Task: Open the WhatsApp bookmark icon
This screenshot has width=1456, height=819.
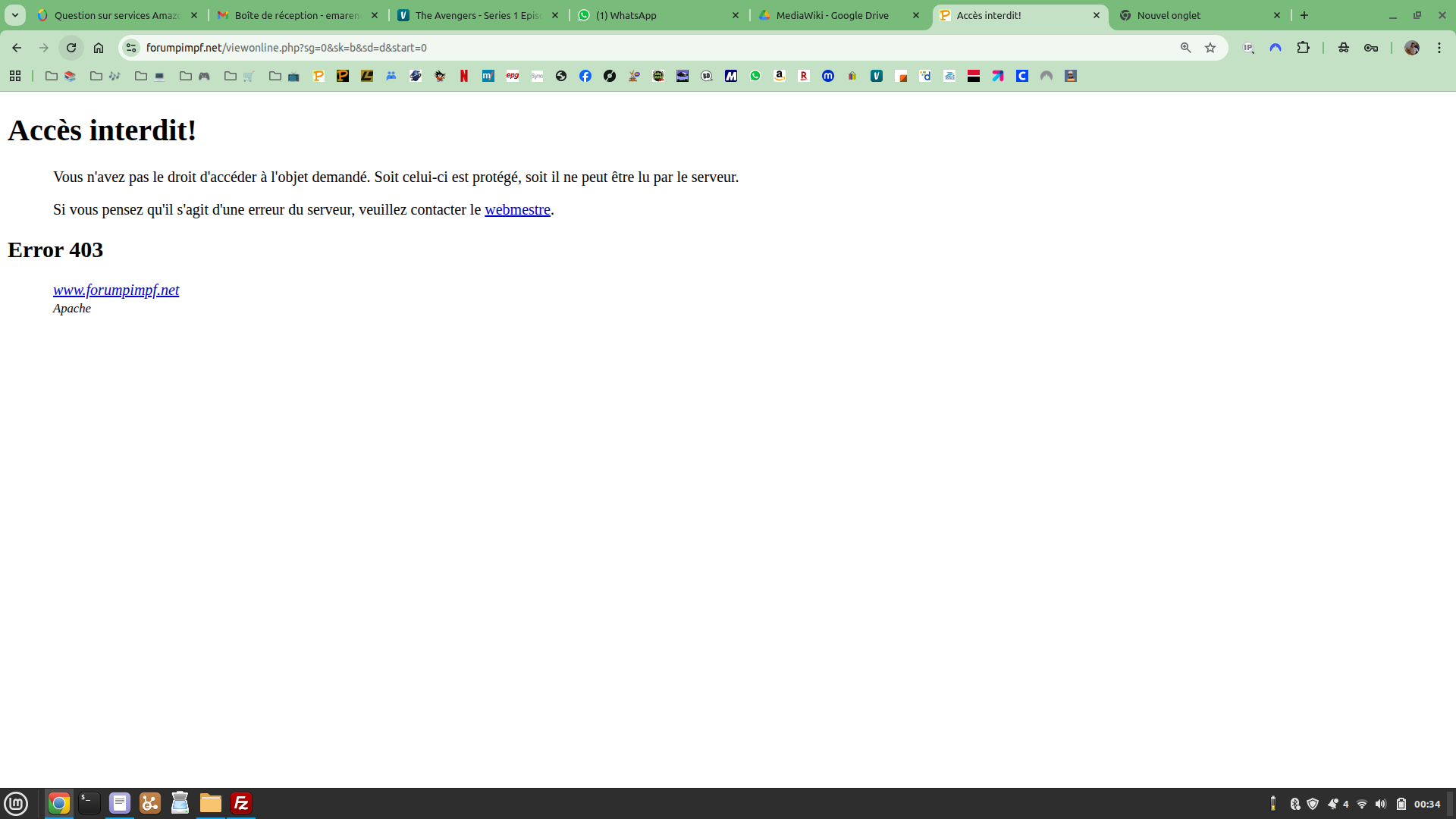Action: click(755, 76)
